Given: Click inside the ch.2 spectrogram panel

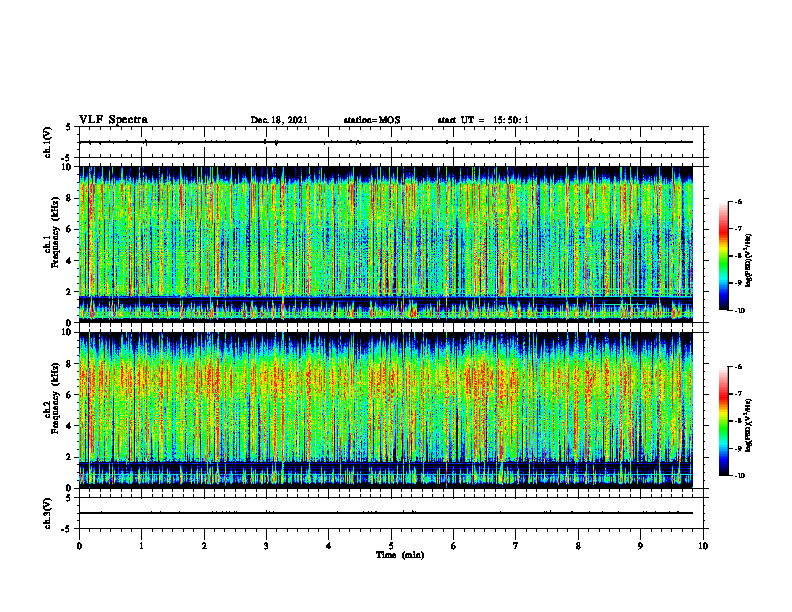Looking at the screenshot, I should point(386,410).
